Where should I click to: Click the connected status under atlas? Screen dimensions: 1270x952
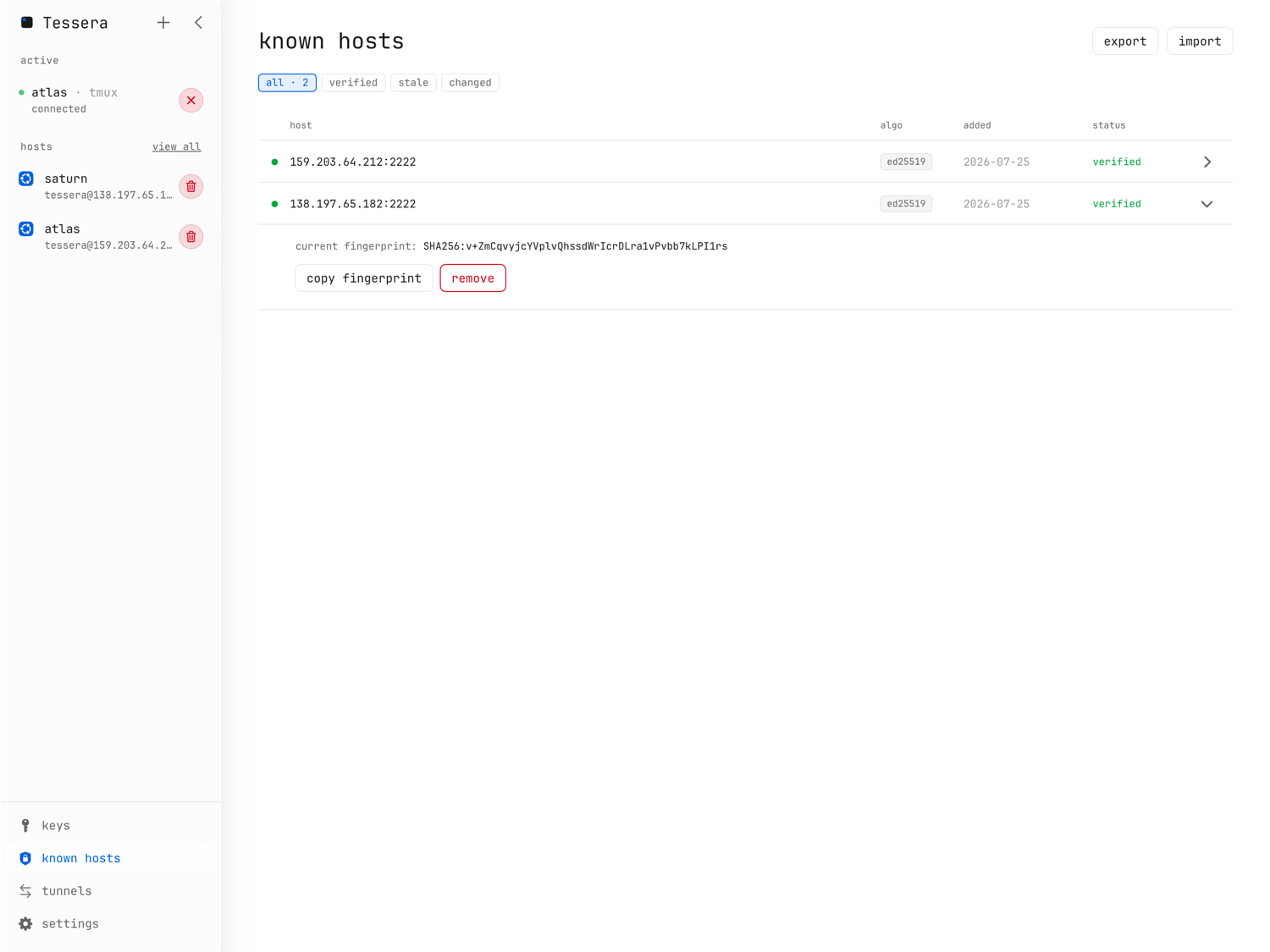[58, 109]
